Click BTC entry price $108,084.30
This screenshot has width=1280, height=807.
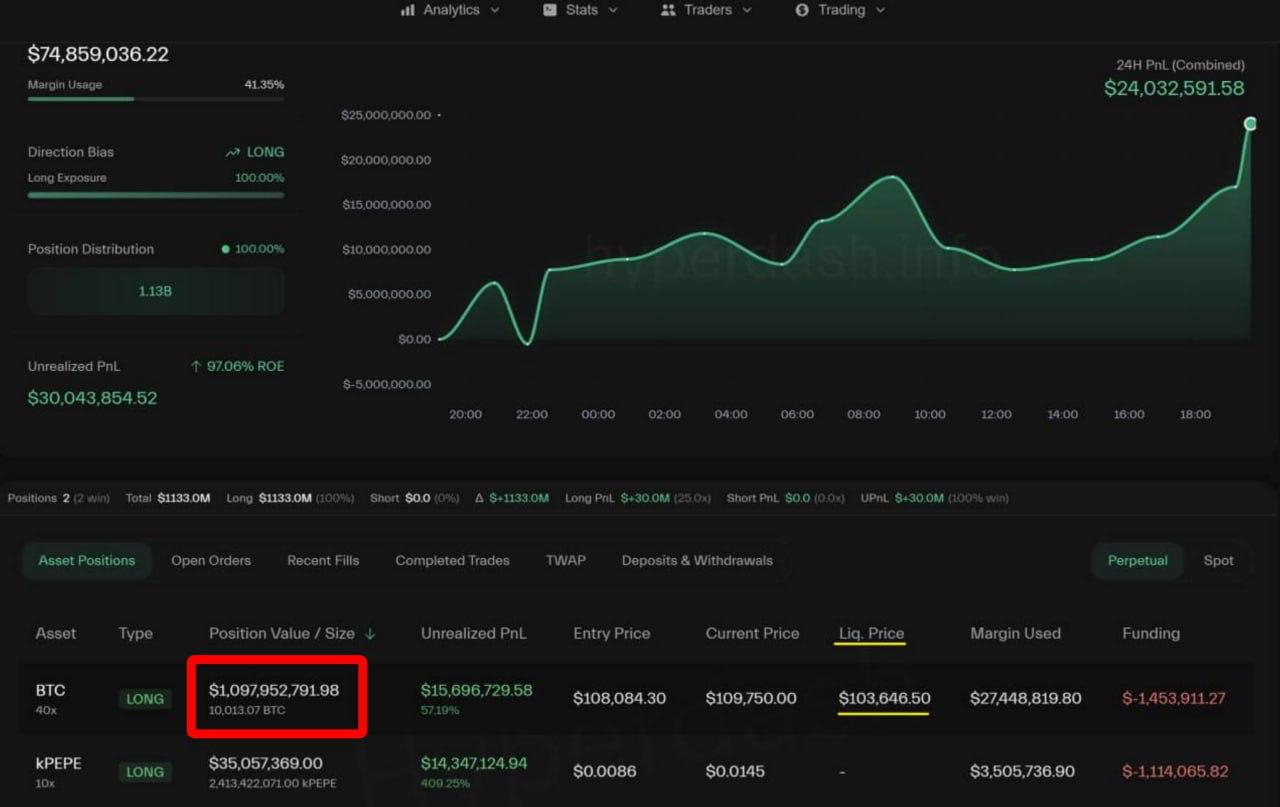point(620,699)
